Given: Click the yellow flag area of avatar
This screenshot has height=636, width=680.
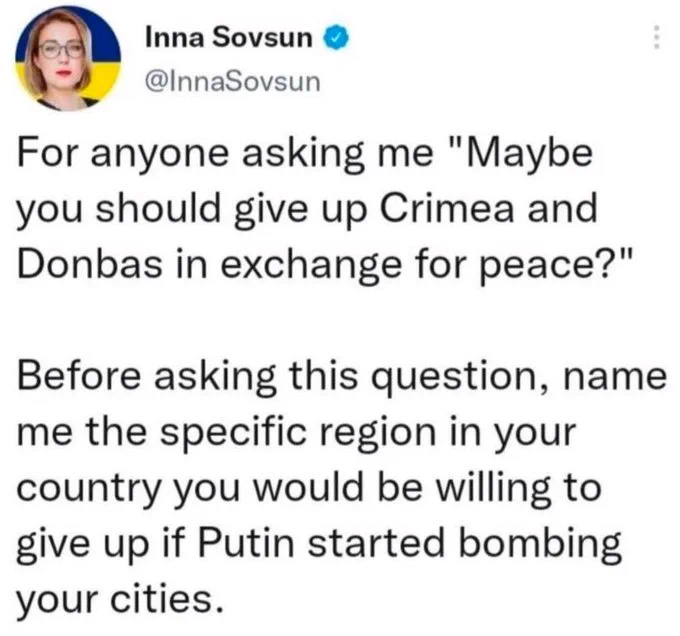Looking at the screenshot, I should tap(104, 82).
